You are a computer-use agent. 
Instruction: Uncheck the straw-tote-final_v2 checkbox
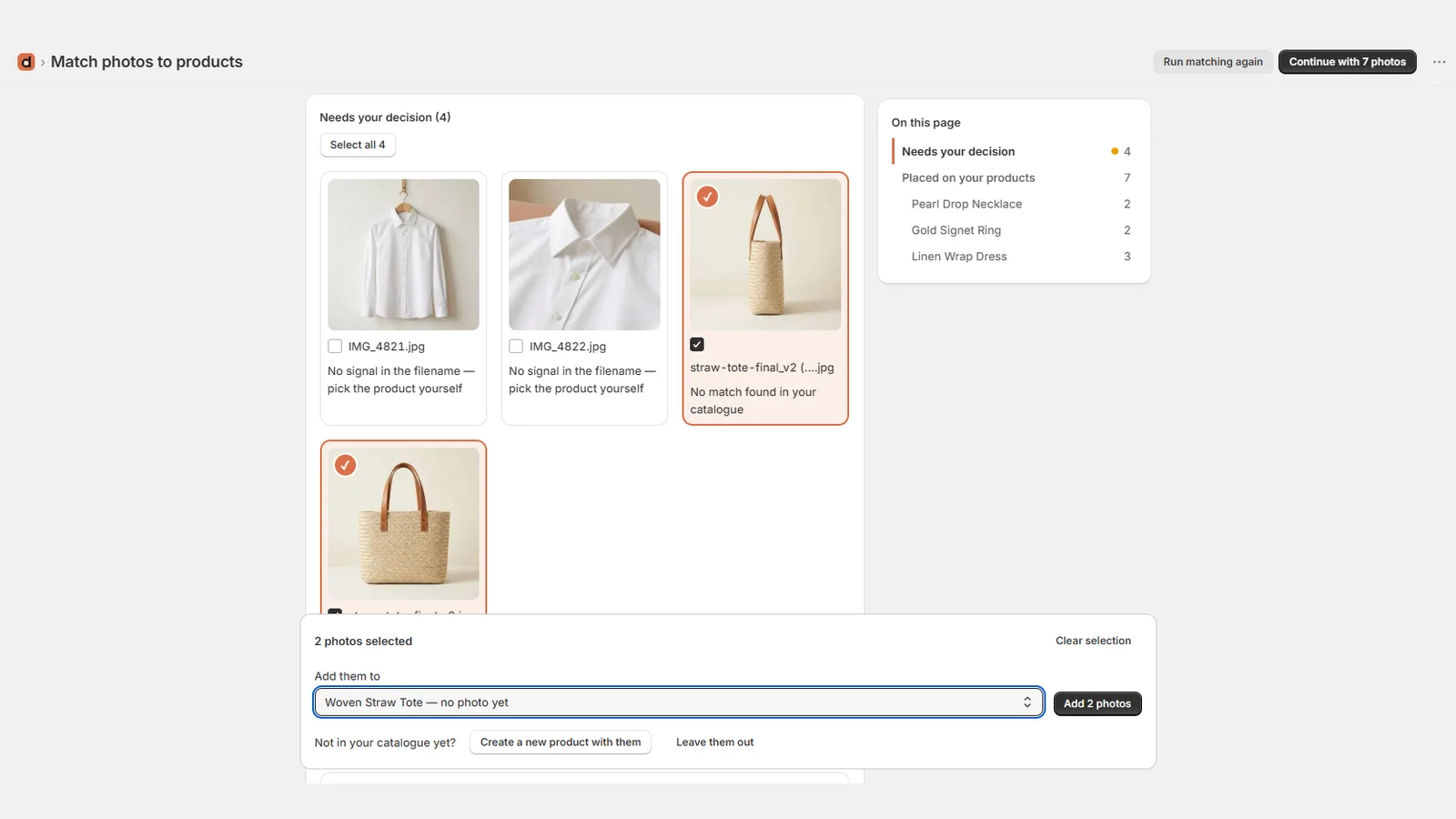pyautogui.click(x=697, y=345)
